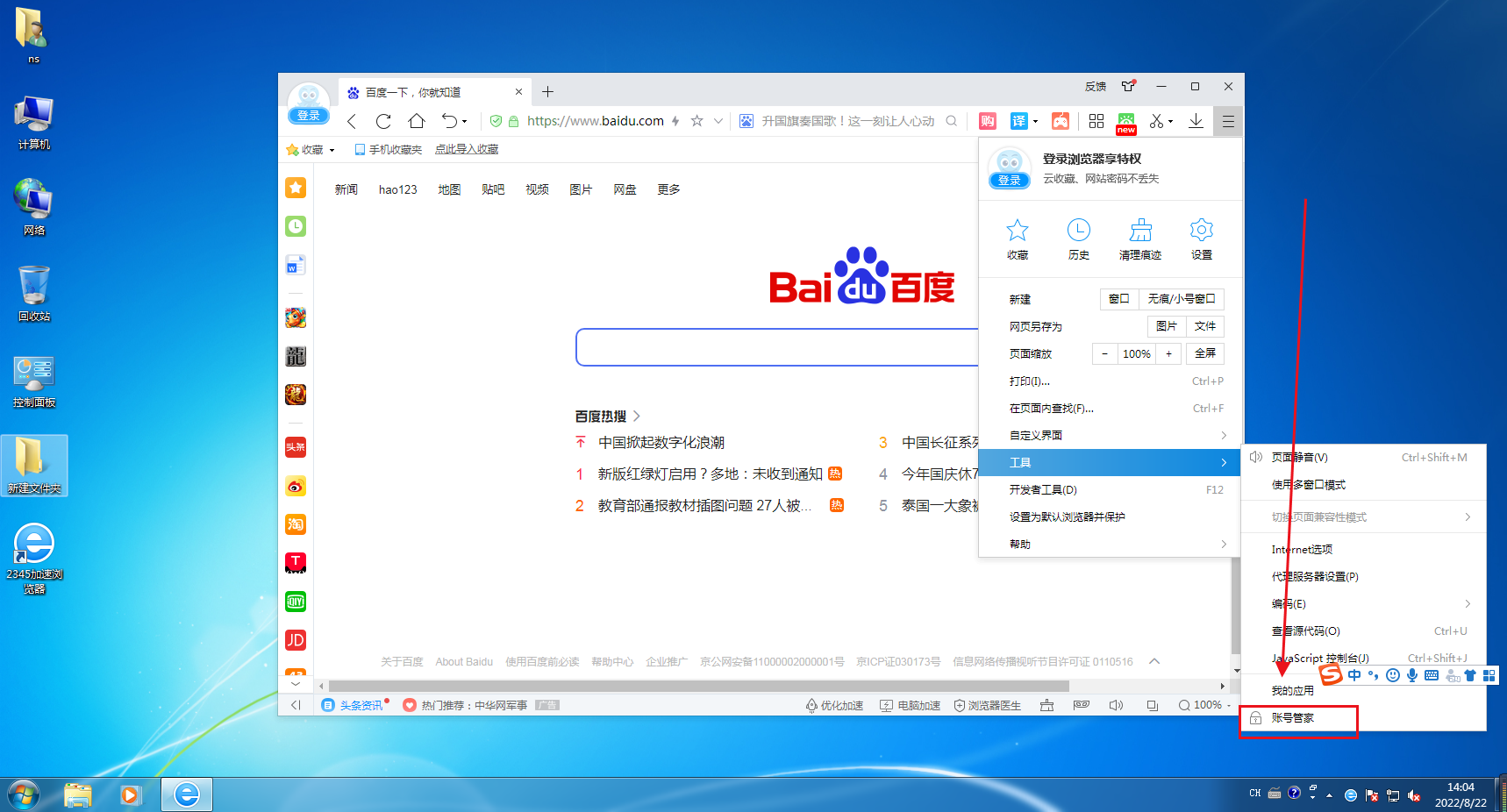The width and height of the screenshot is (1507, 812).
Task: Select Developer Tools menu entry
Action: pyautogui.click(x=1110, y=489)
